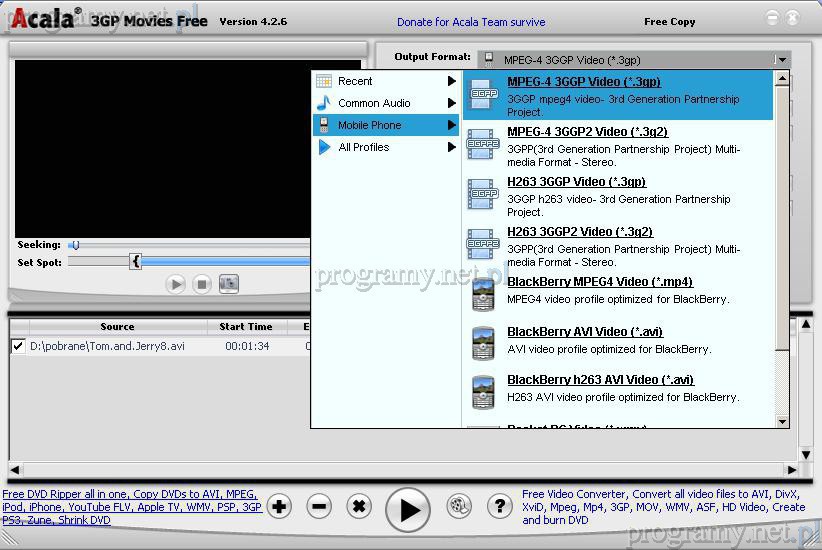Image resolution: width=822 pixels, height=550 pixels.
Task: Click the remove file minus button
Action: point(319,507)
